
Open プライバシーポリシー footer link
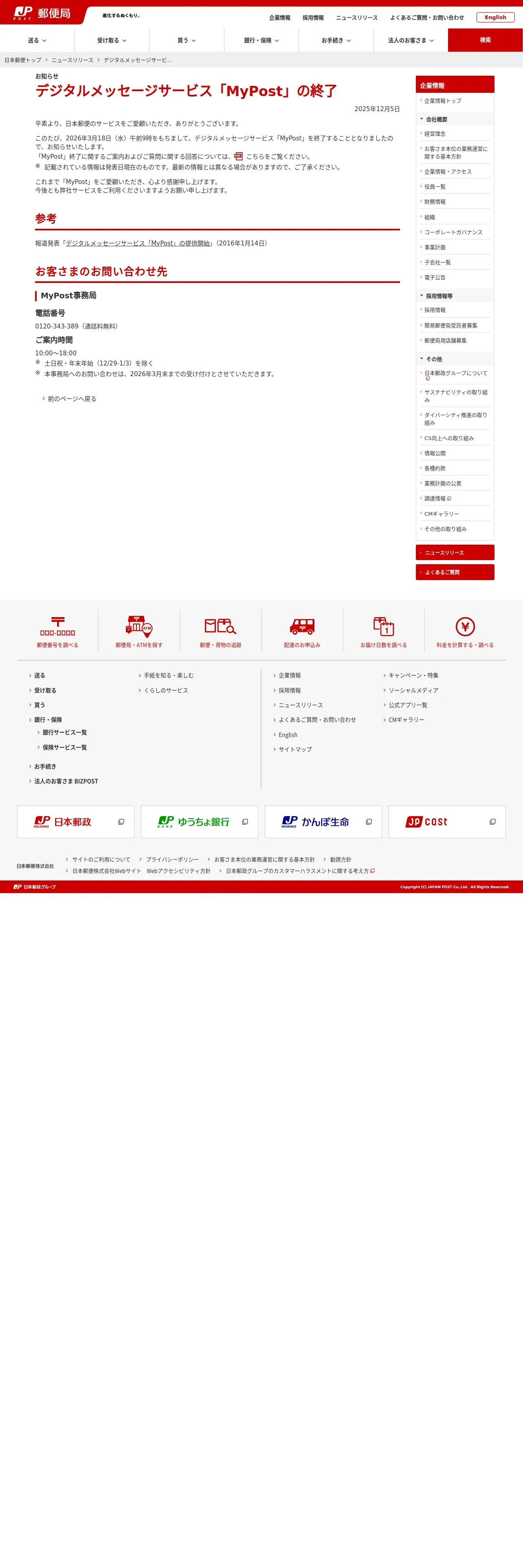(172, 859)
